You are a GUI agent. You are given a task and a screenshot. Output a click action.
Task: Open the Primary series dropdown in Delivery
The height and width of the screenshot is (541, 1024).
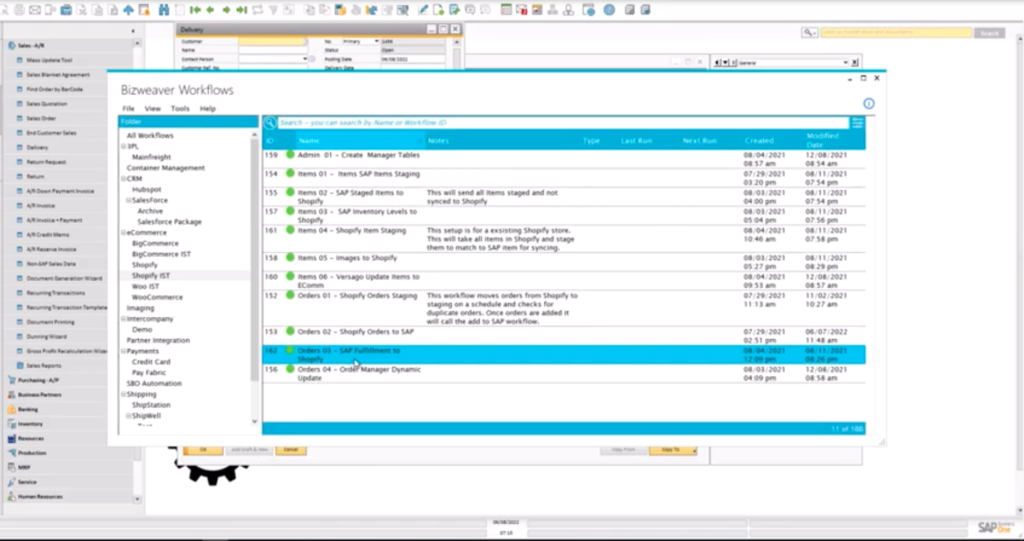click(x=376, y=41)
